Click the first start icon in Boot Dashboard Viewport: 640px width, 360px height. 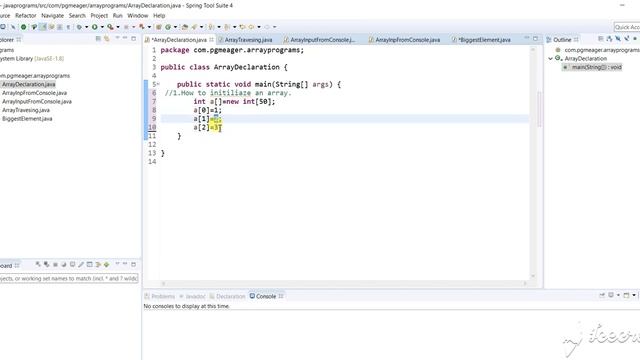point(38,264)
